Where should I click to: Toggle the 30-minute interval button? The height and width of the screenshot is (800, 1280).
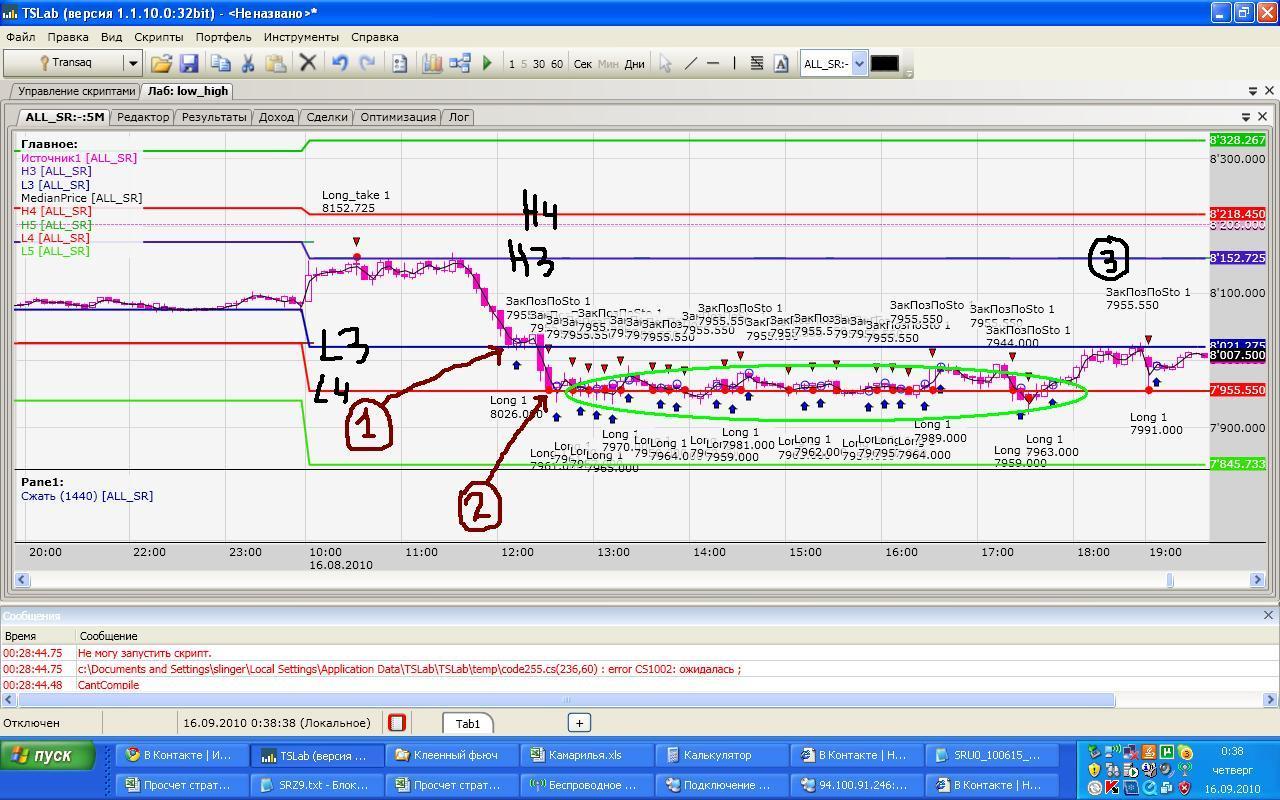click(x=539, y=64)
